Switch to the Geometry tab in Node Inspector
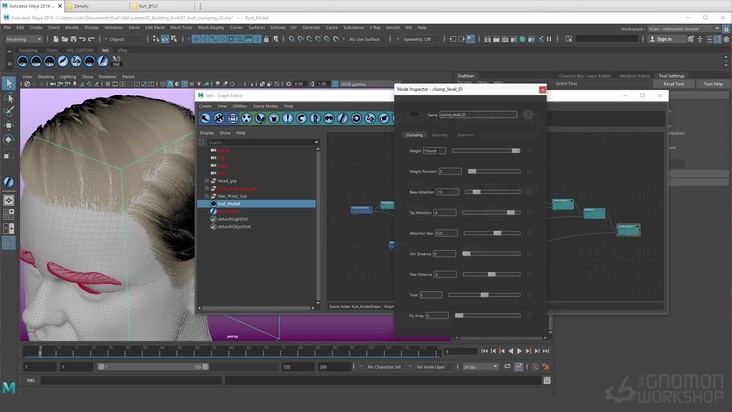The image size is (732, 412). coord(440,135)
